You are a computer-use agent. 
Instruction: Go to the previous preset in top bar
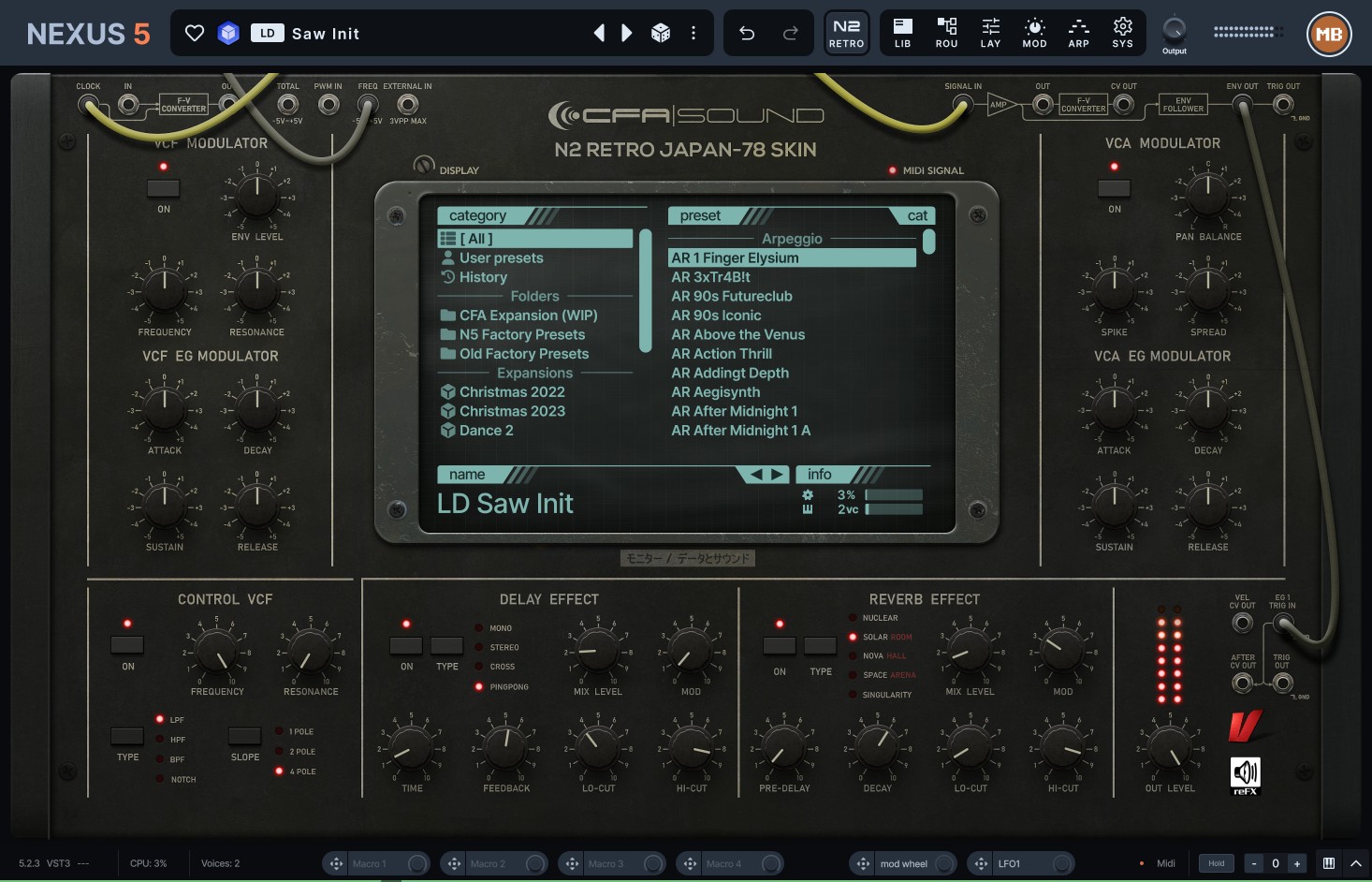click(599, 34)
